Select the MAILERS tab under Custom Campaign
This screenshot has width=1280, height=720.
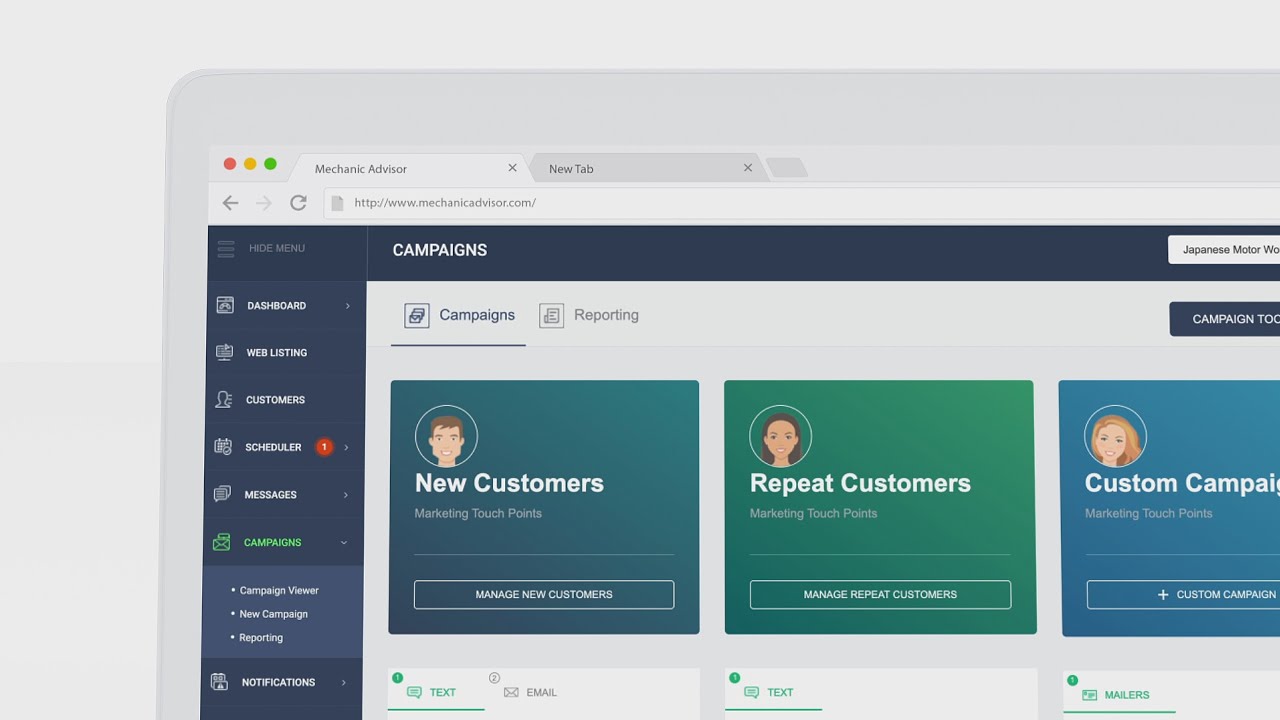(x=1117, y=695)
